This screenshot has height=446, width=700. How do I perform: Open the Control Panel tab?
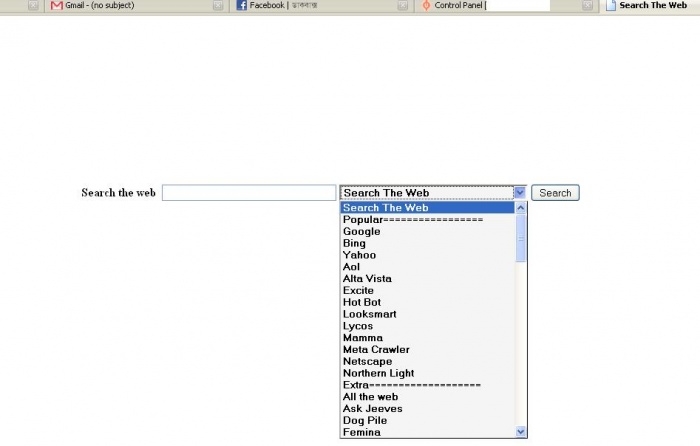point(507,6)
